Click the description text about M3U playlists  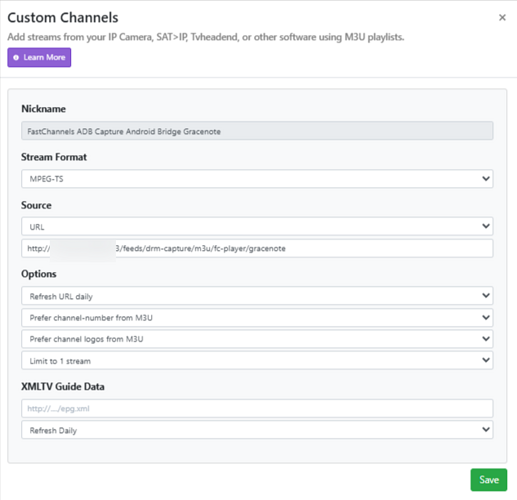click(x=206, y=37)
